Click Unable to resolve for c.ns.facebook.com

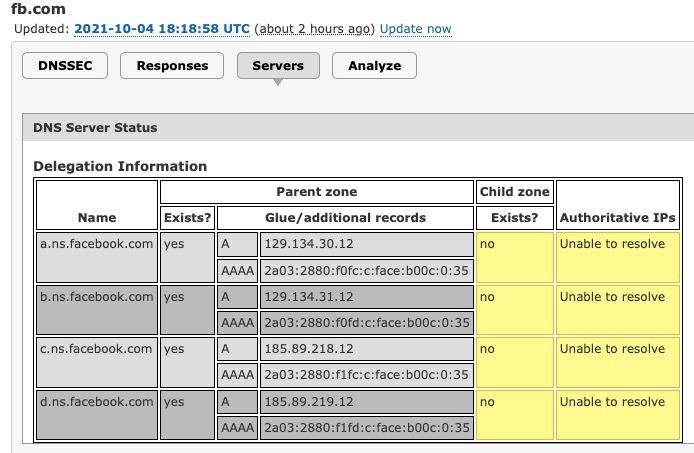coord(618,362)
